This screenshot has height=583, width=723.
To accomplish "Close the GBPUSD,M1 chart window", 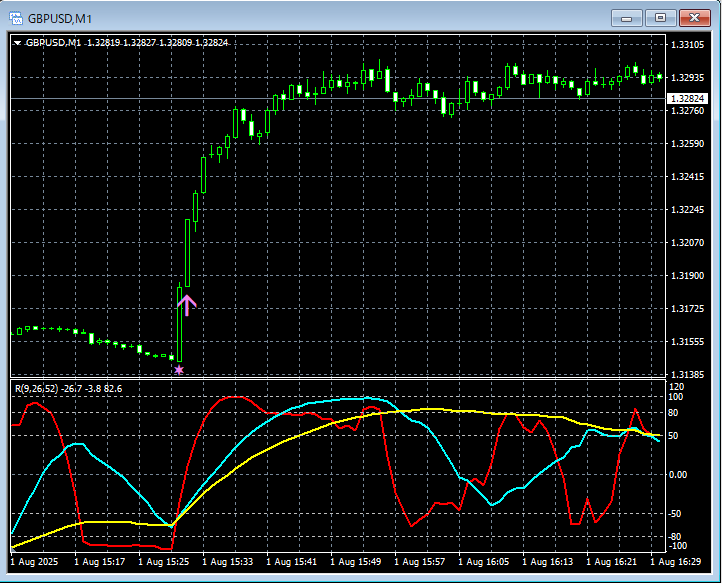I will coord(694,17).
